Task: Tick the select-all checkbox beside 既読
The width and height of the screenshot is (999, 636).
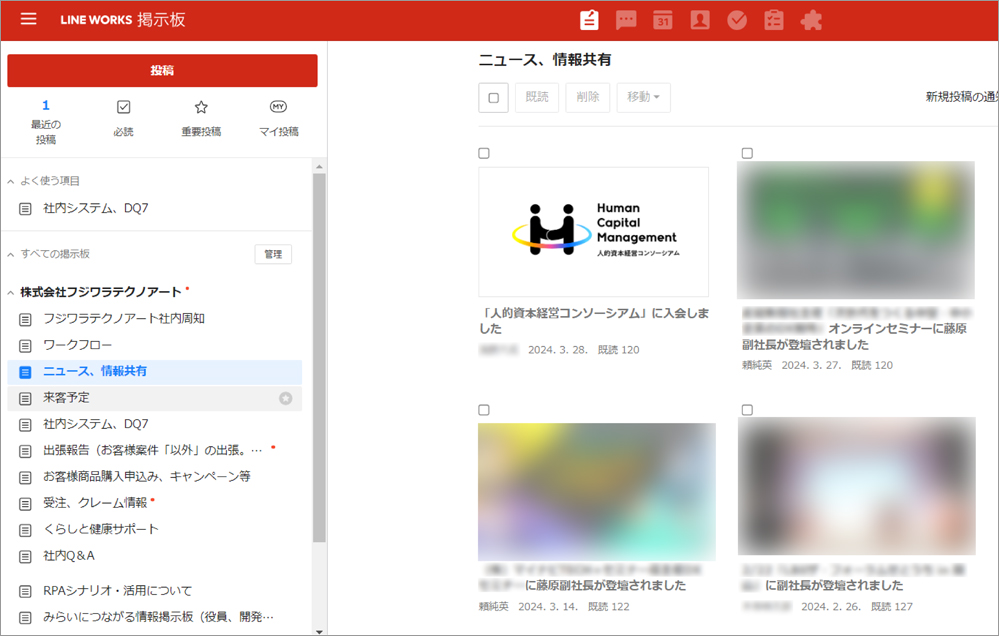Action: pos(493,97)
